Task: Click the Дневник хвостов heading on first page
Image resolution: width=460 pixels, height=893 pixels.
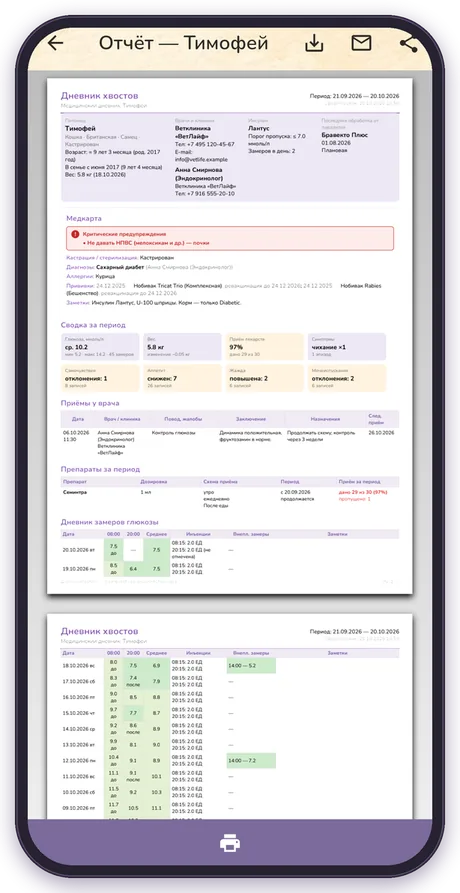Action: tap(99, 96)
